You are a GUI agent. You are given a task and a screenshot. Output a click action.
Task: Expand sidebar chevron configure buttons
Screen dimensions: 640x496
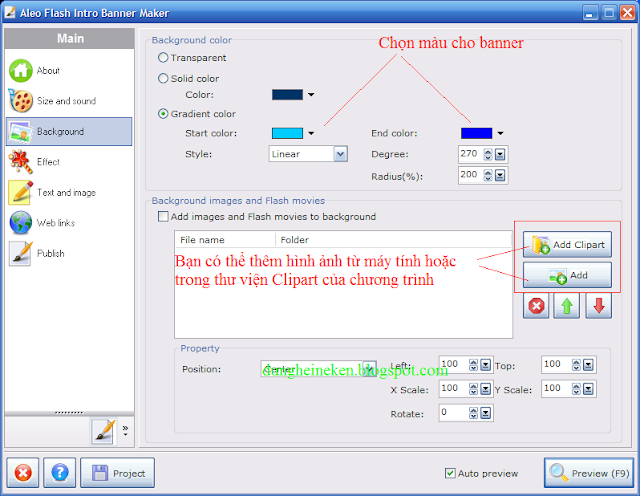click(x=125, y=430)
